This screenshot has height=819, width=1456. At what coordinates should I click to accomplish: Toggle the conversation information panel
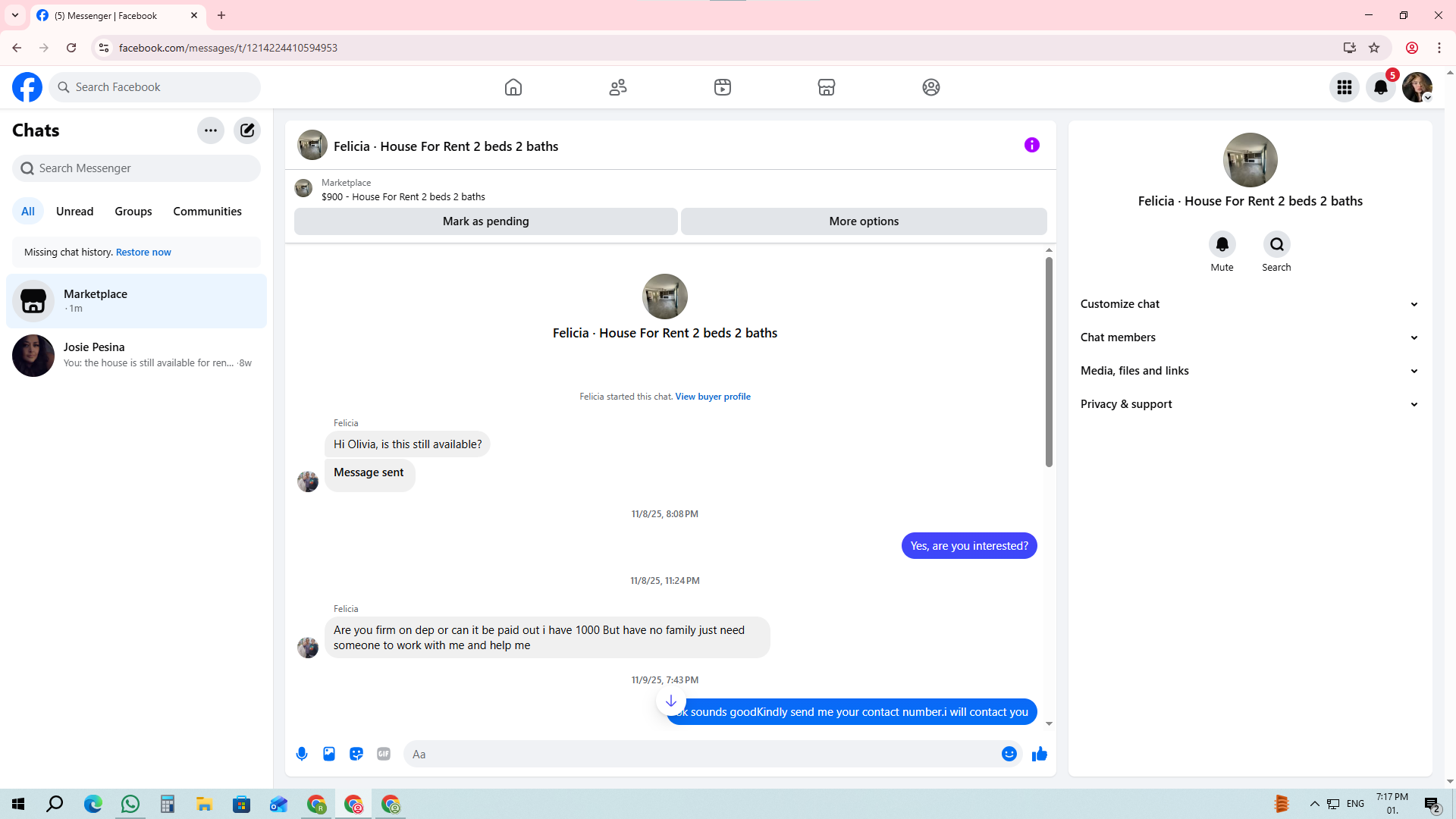click(x=1031, y=145)
